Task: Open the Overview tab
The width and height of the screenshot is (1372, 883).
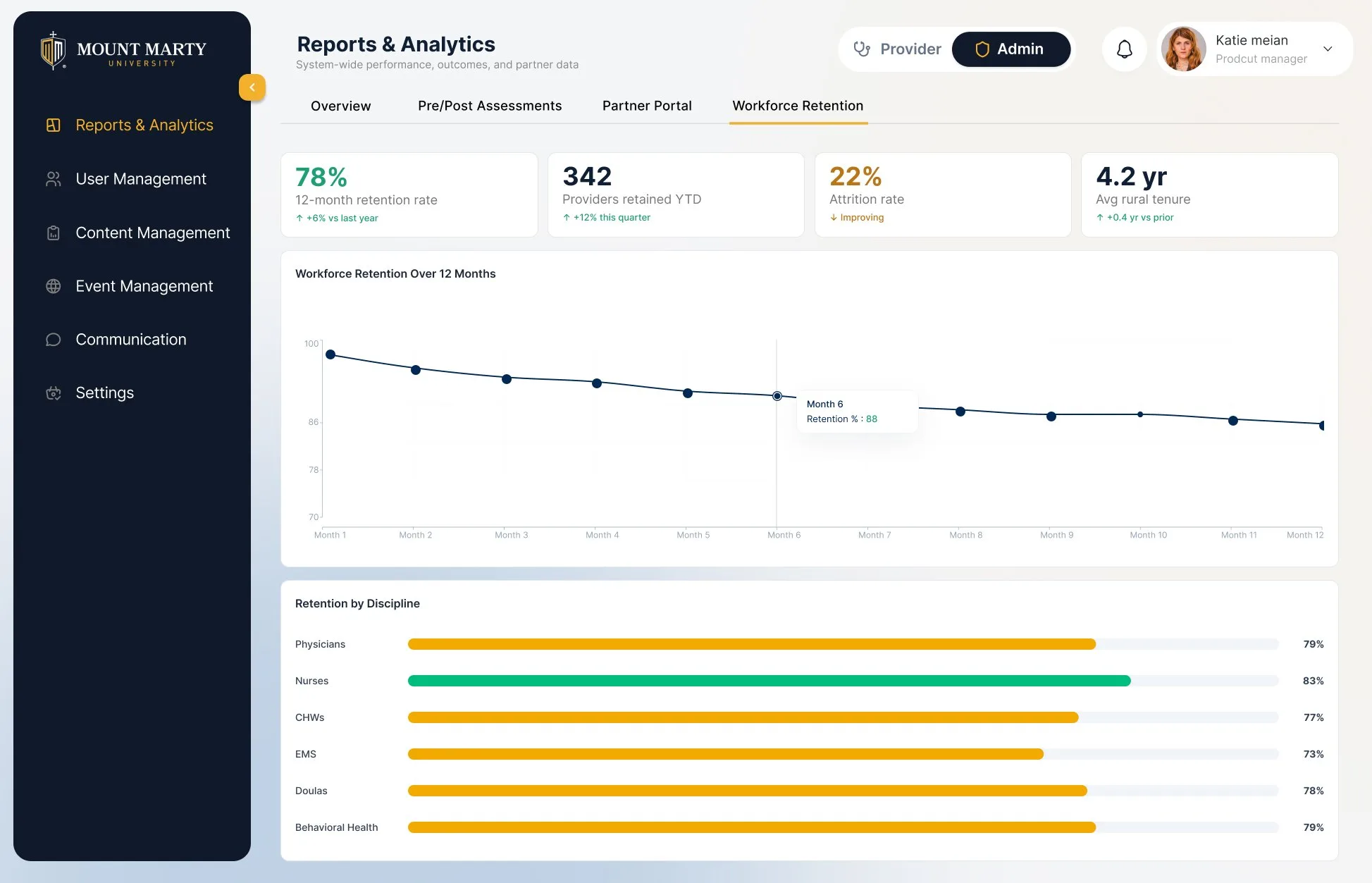Action: click(340, 106)
